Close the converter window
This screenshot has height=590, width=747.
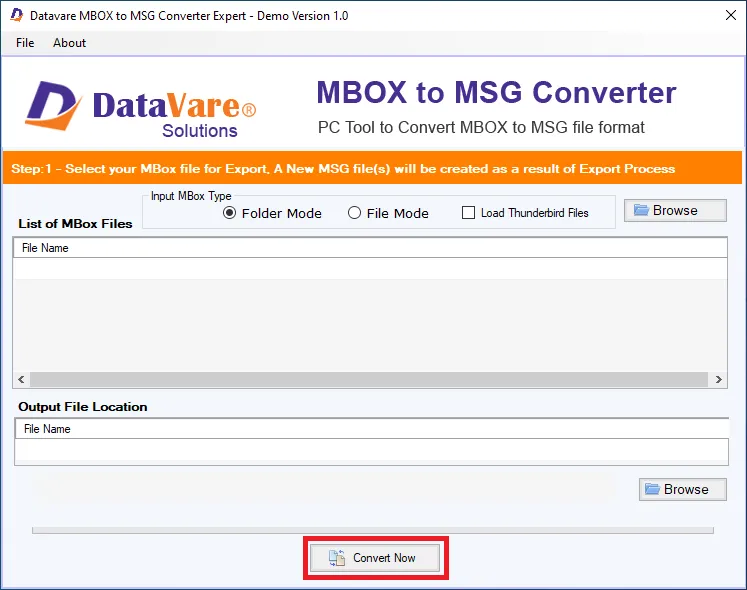click(730, 15)
